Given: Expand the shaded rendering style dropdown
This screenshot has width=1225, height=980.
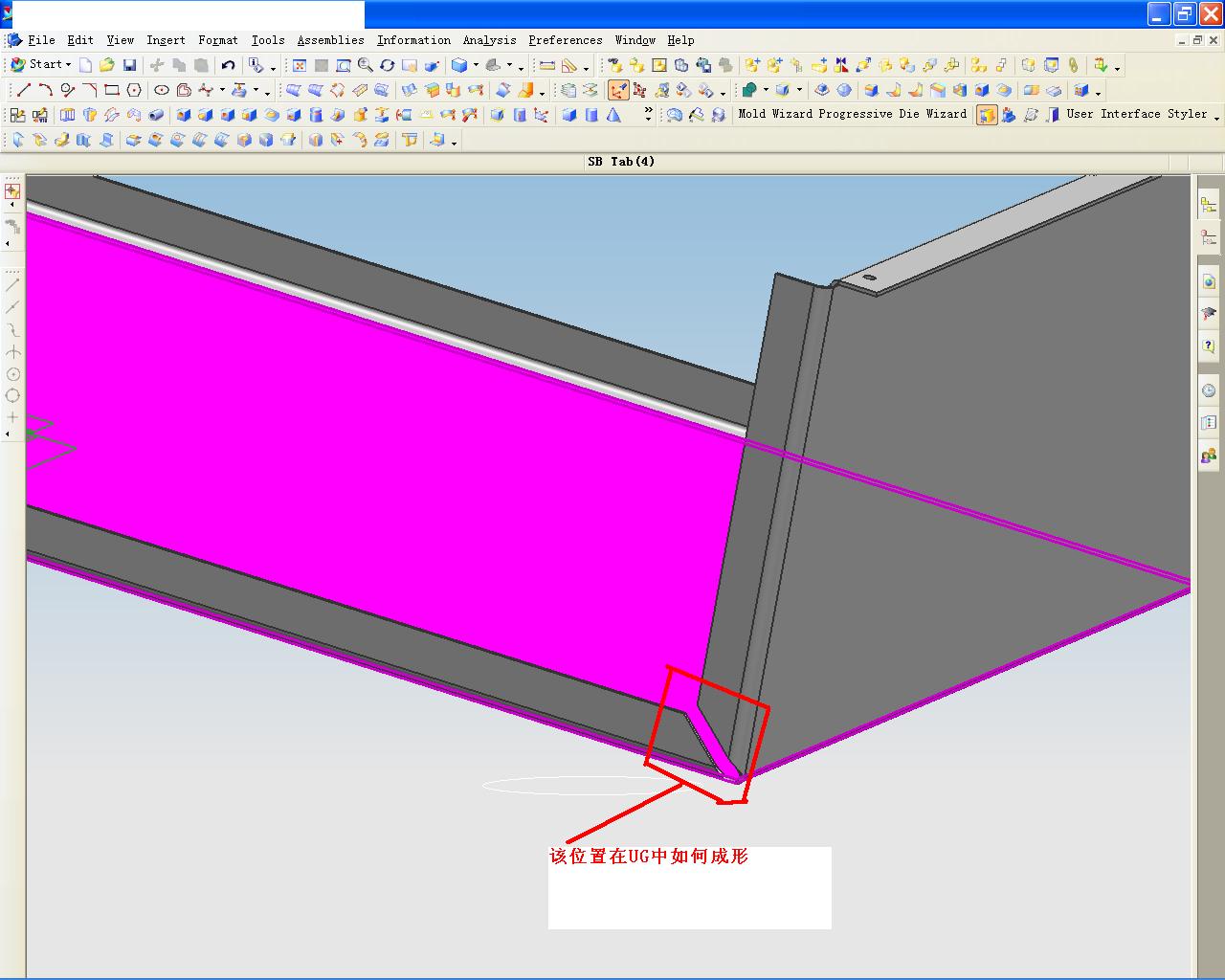Looking at the screenshot, I should [x=476, y=66].
